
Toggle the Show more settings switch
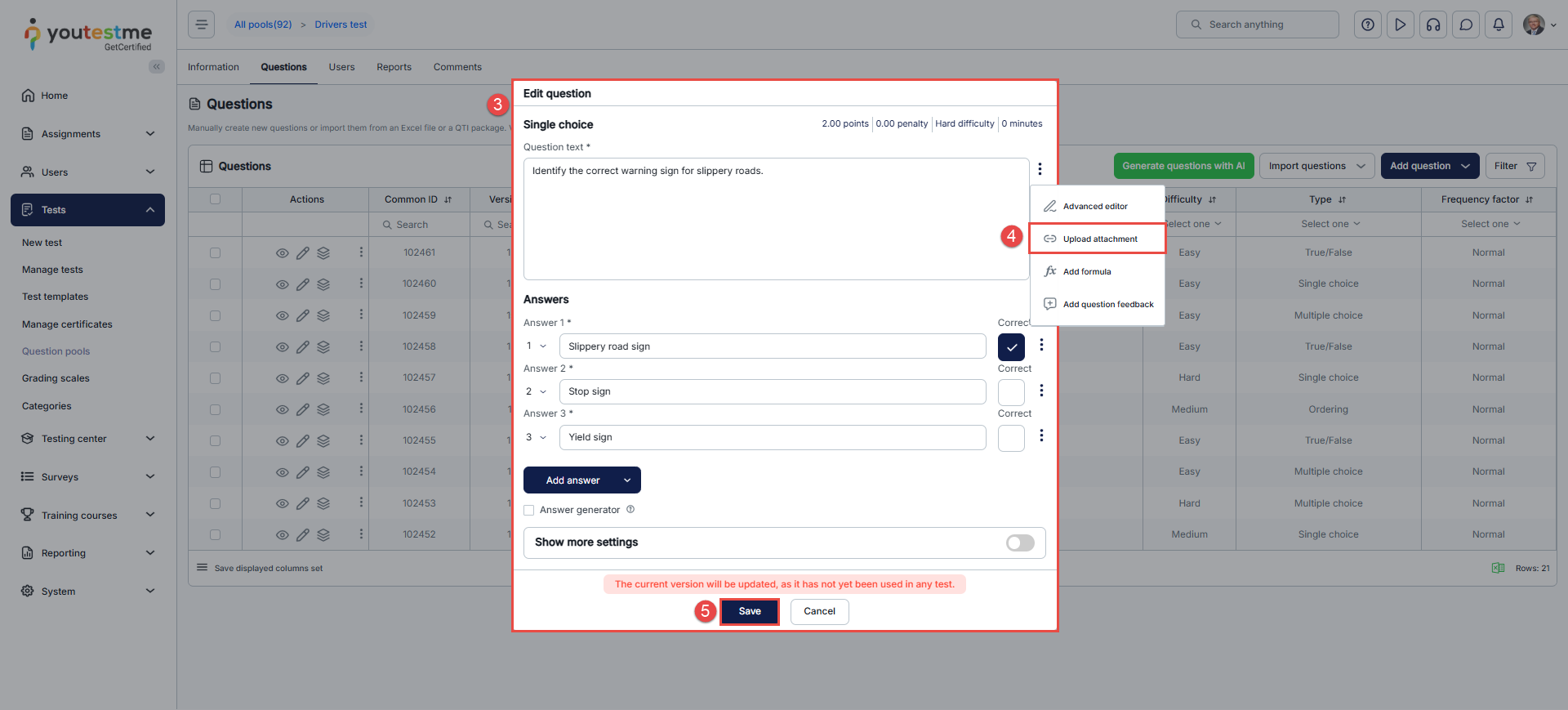pos(1020,543)
